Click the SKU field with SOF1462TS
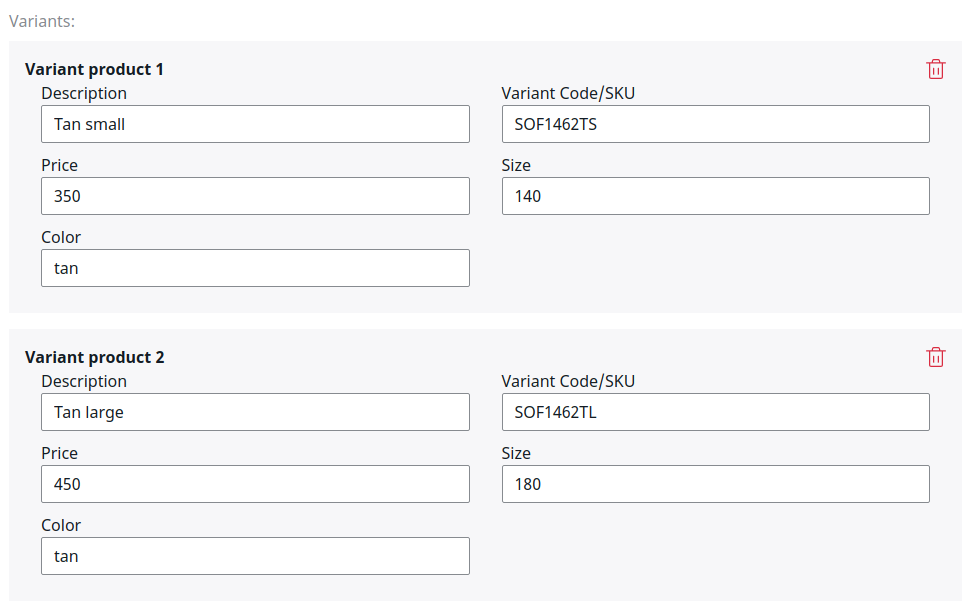 click(x=715, y=124)
